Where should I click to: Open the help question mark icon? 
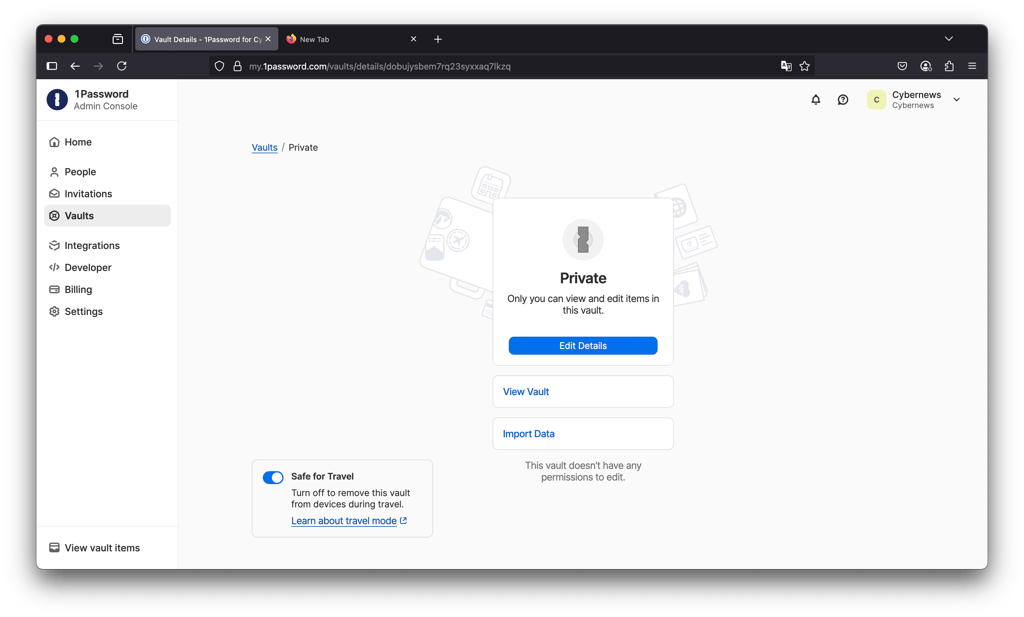[843, 100]
